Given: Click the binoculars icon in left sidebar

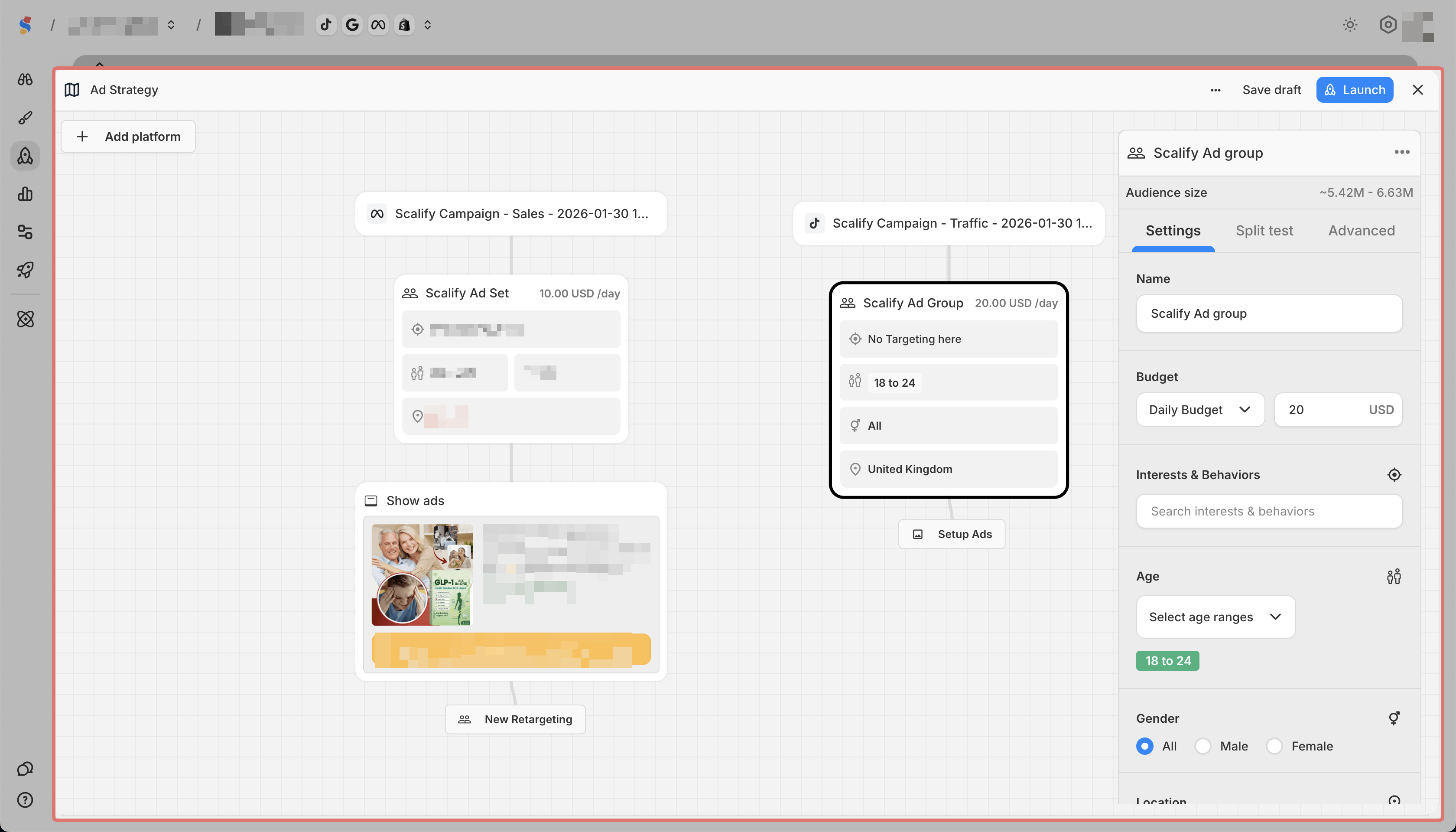Looking at the screenshot, I should pos(25,79).
